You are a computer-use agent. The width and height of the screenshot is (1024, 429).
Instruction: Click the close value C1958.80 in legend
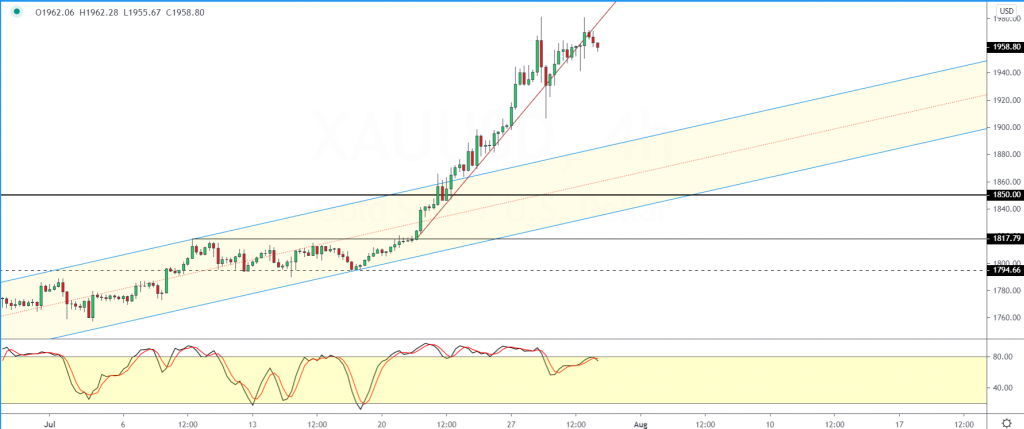[185, 12]
